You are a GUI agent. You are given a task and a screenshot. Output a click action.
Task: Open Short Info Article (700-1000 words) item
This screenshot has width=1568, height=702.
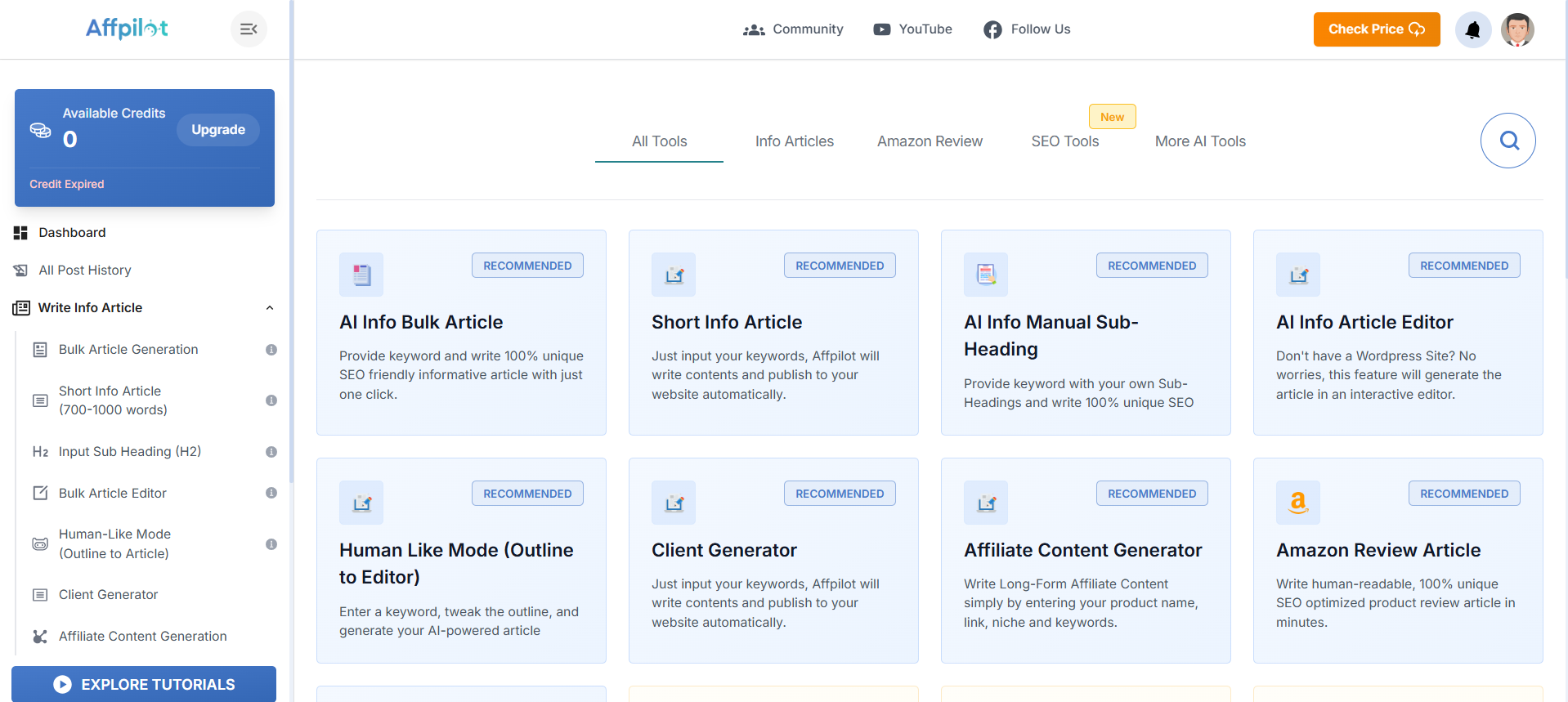[x=113, y=400]
